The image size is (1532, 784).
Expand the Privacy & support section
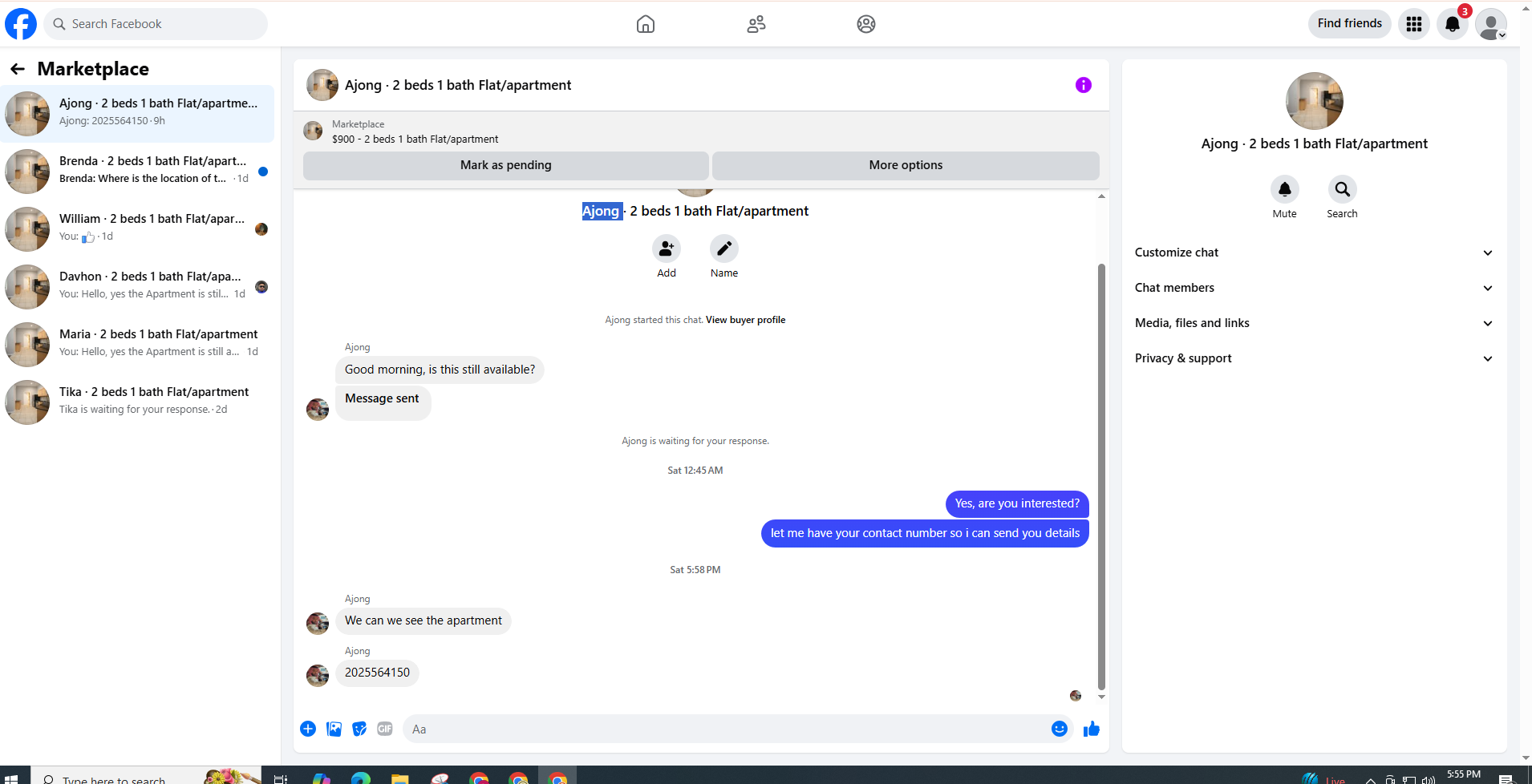(1315, 358)
